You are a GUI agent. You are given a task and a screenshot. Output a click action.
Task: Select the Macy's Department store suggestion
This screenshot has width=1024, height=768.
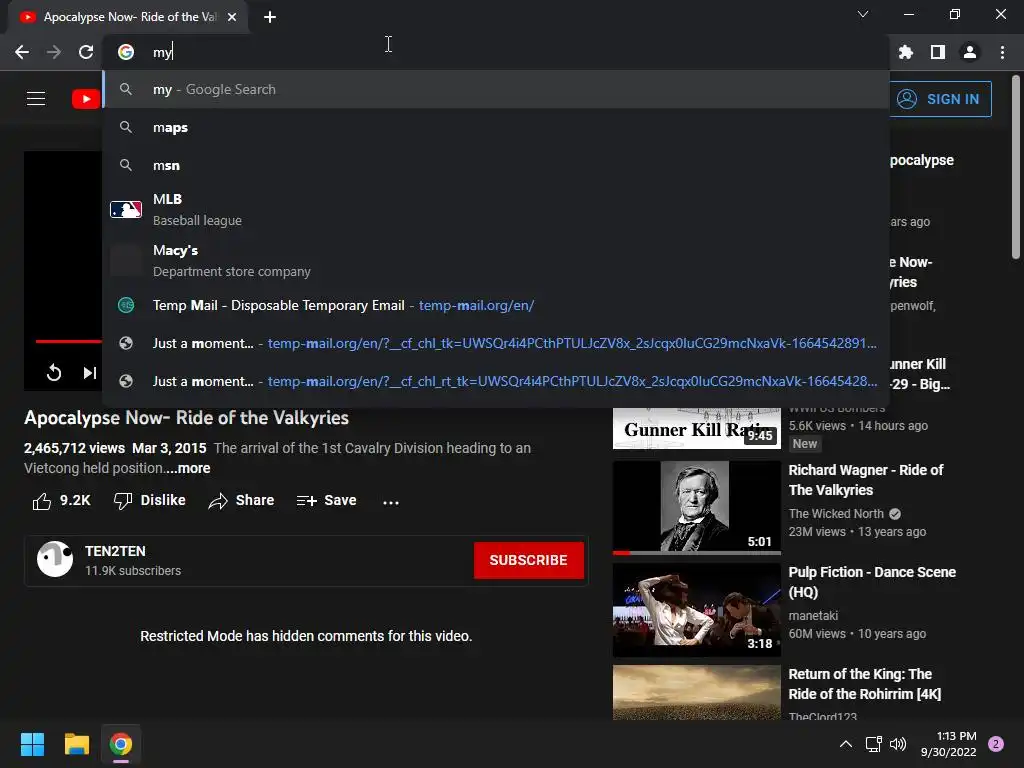point(496,261)
